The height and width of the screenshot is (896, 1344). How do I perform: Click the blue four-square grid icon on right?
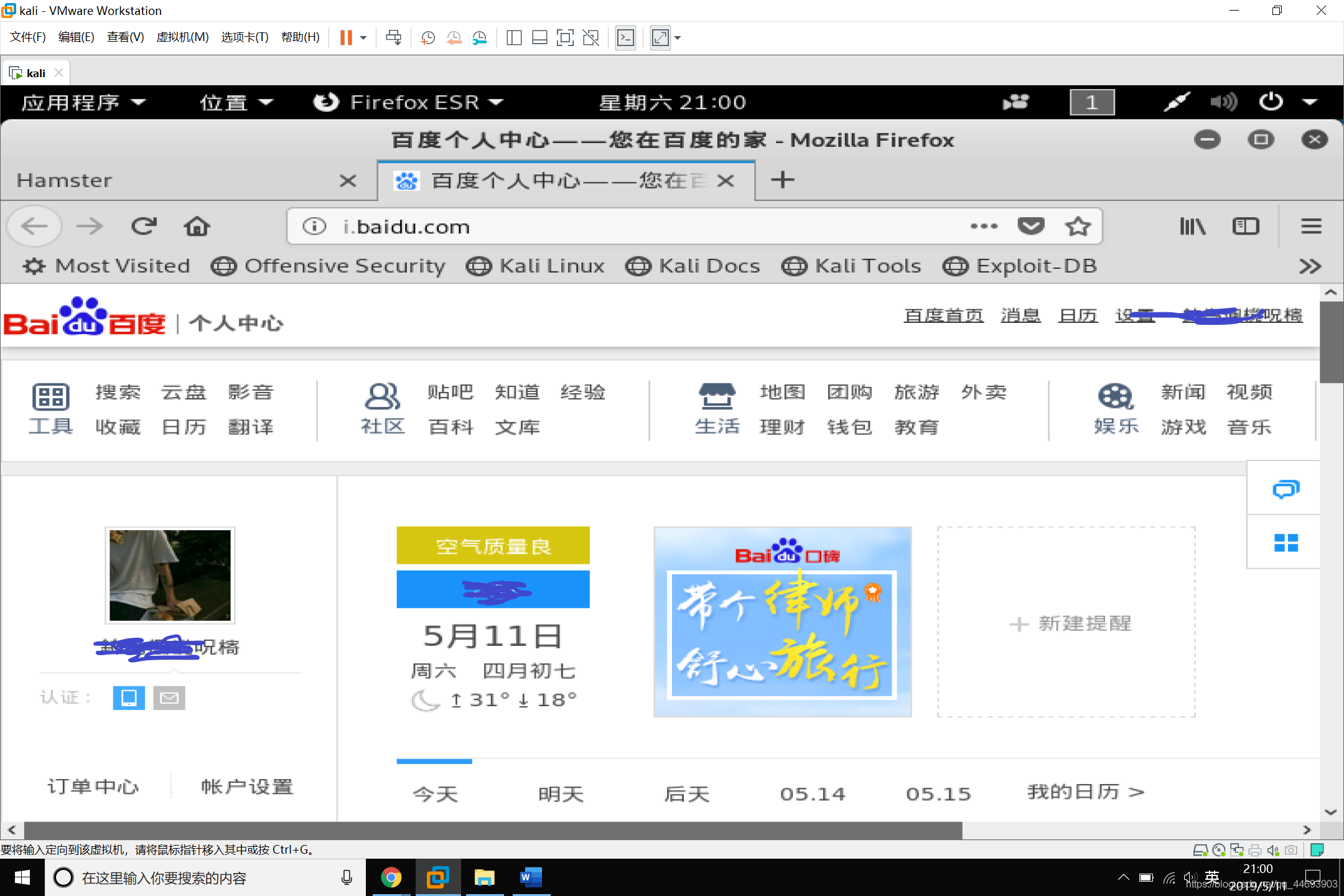(1286, 543)
